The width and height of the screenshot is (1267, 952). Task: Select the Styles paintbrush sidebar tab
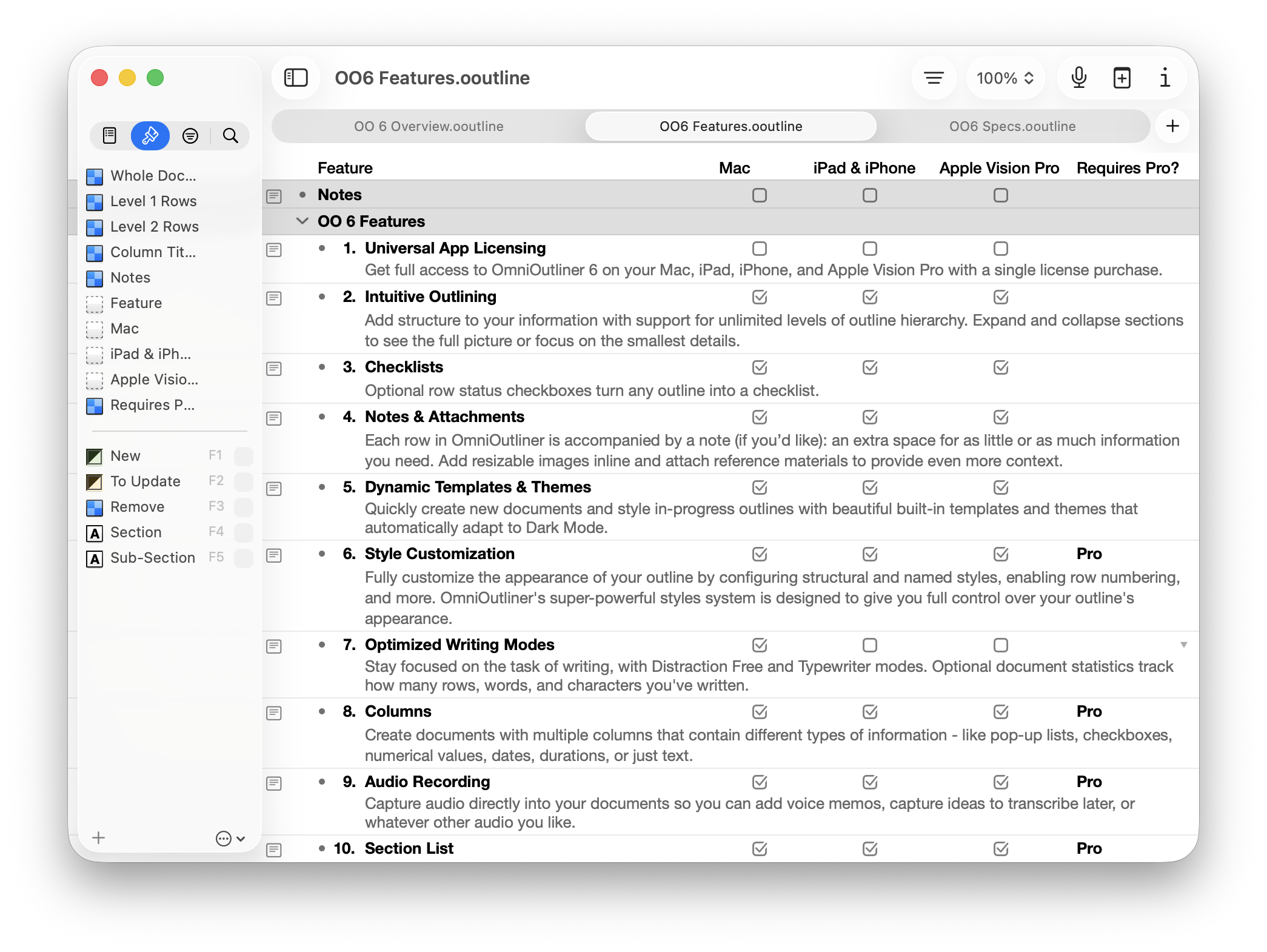(150, 135)
